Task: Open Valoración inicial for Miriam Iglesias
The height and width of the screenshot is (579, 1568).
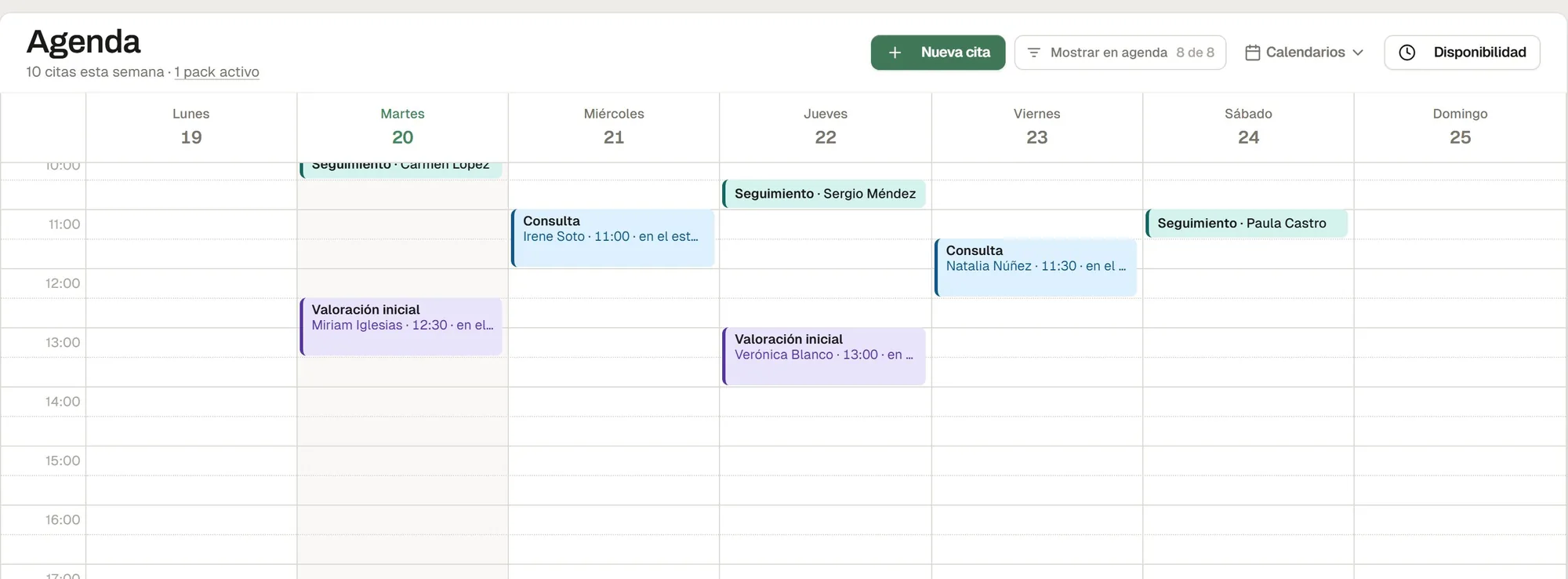Action: pyautogui.click(x=401, y=326)
